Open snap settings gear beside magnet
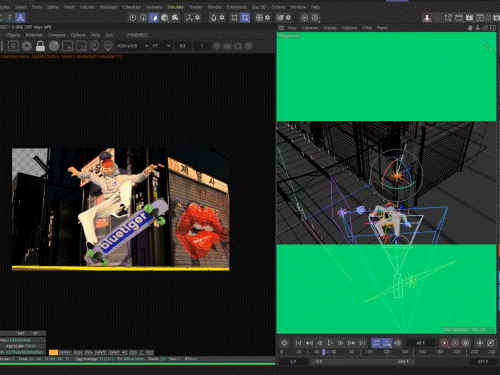 pyautogui.click(x=222, y=18)
